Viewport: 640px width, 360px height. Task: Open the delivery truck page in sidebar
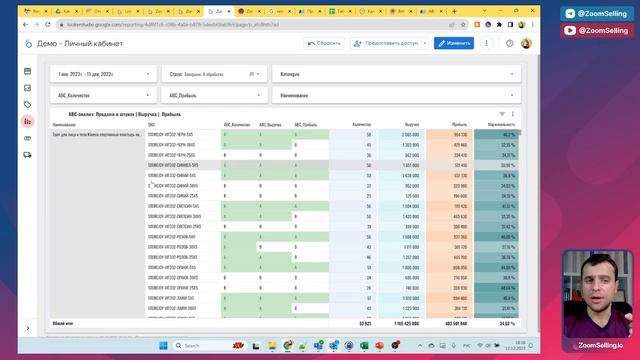pyautogui.click(x=27, y=155)
